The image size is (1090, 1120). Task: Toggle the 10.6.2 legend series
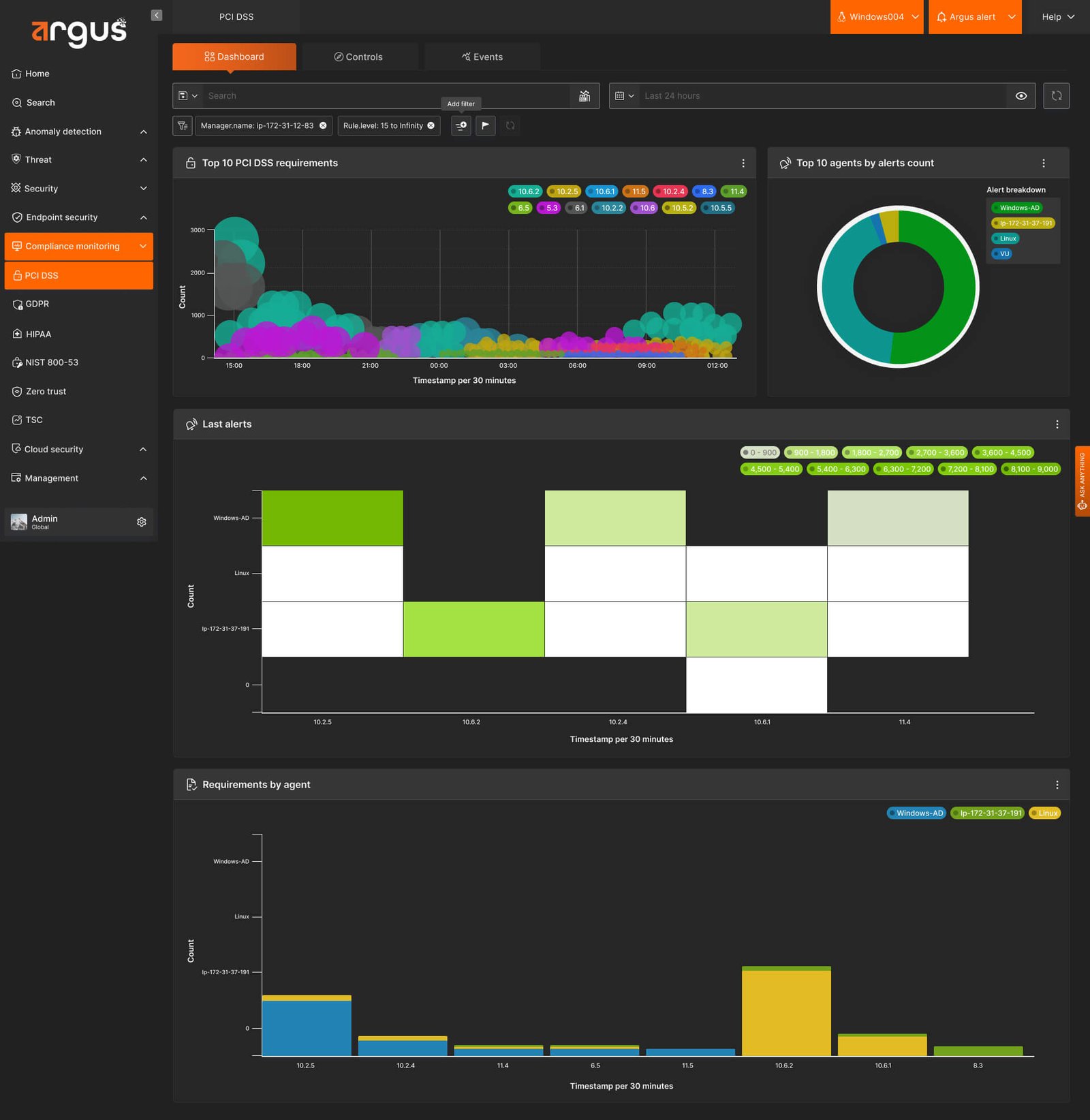coord(525,191)
